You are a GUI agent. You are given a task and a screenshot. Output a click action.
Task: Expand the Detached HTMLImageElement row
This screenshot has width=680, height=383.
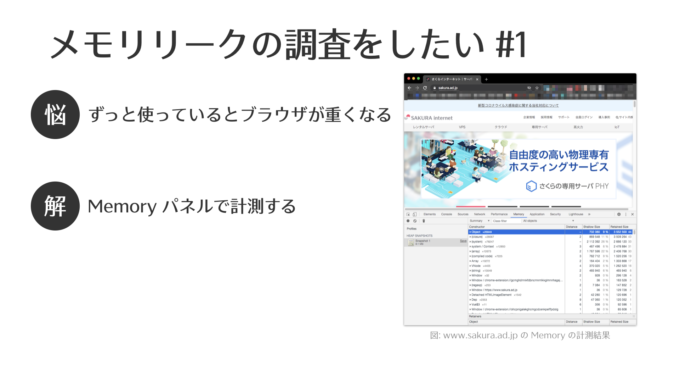pos(470,295)
